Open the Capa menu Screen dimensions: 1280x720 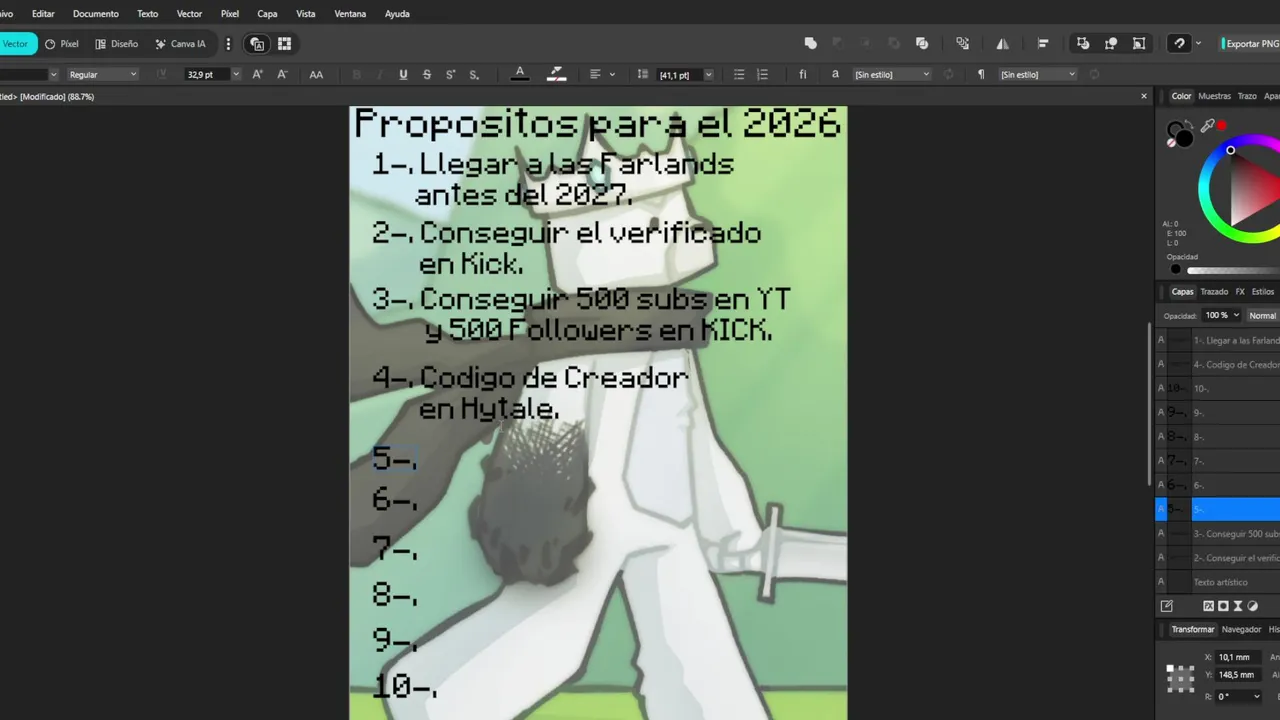click(x=267, y=14)
